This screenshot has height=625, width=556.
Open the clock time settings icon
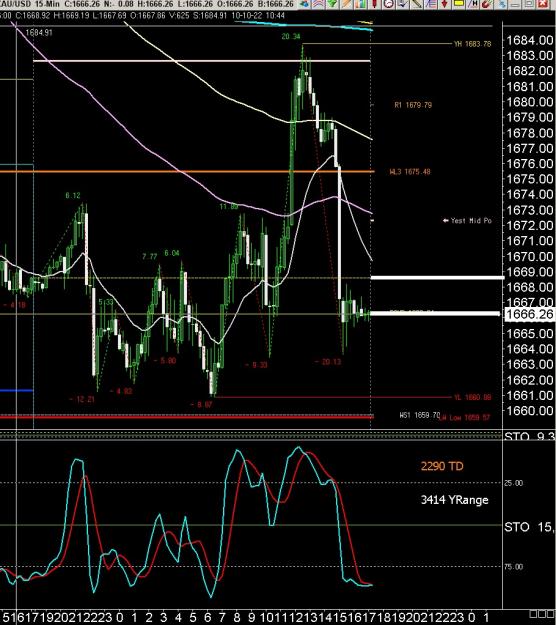(389, 4)
